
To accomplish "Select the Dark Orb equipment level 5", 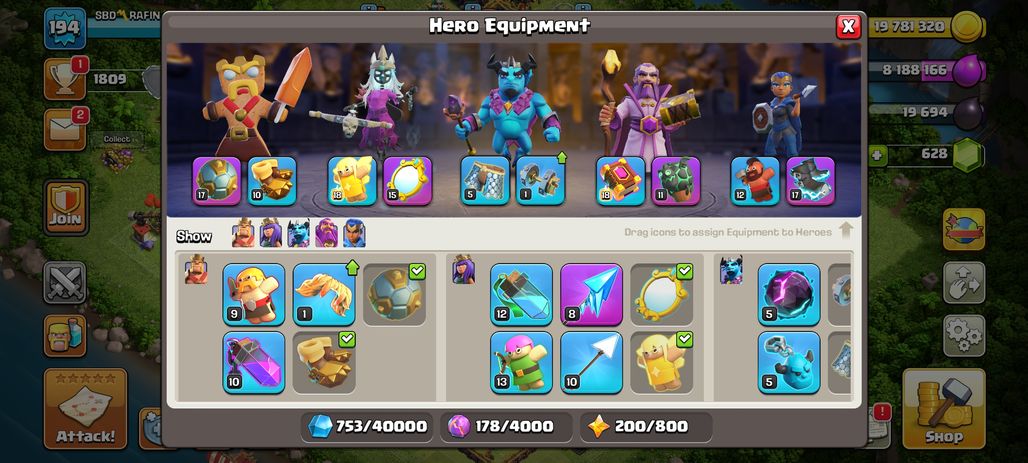I will (789, 294).
